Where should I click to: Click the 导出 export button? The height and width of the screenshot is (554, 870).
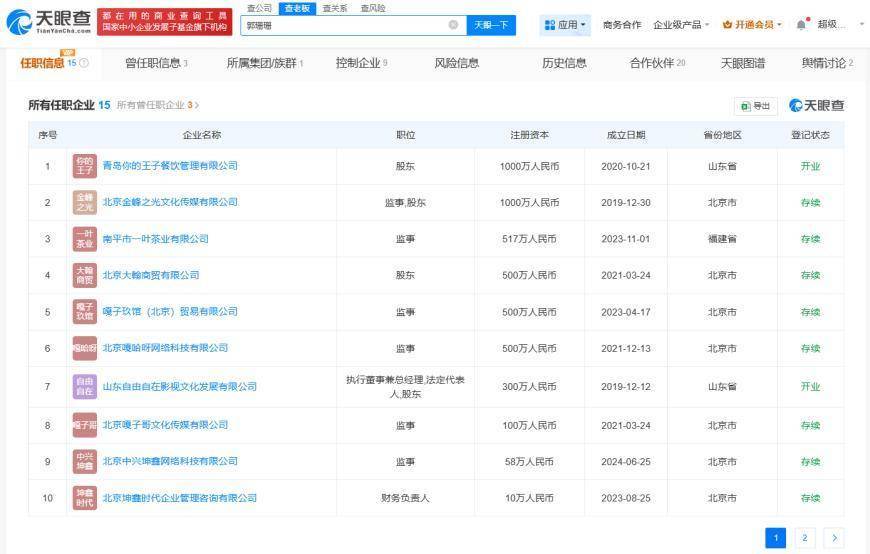pos(756,105)
